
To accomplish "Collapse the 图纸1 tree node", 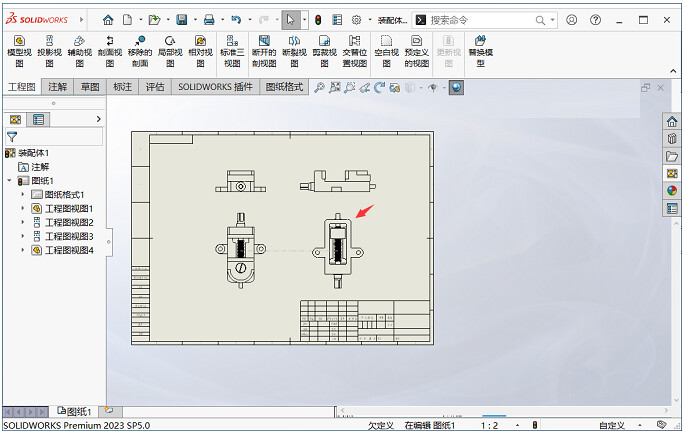I will [x=9, y=181].
